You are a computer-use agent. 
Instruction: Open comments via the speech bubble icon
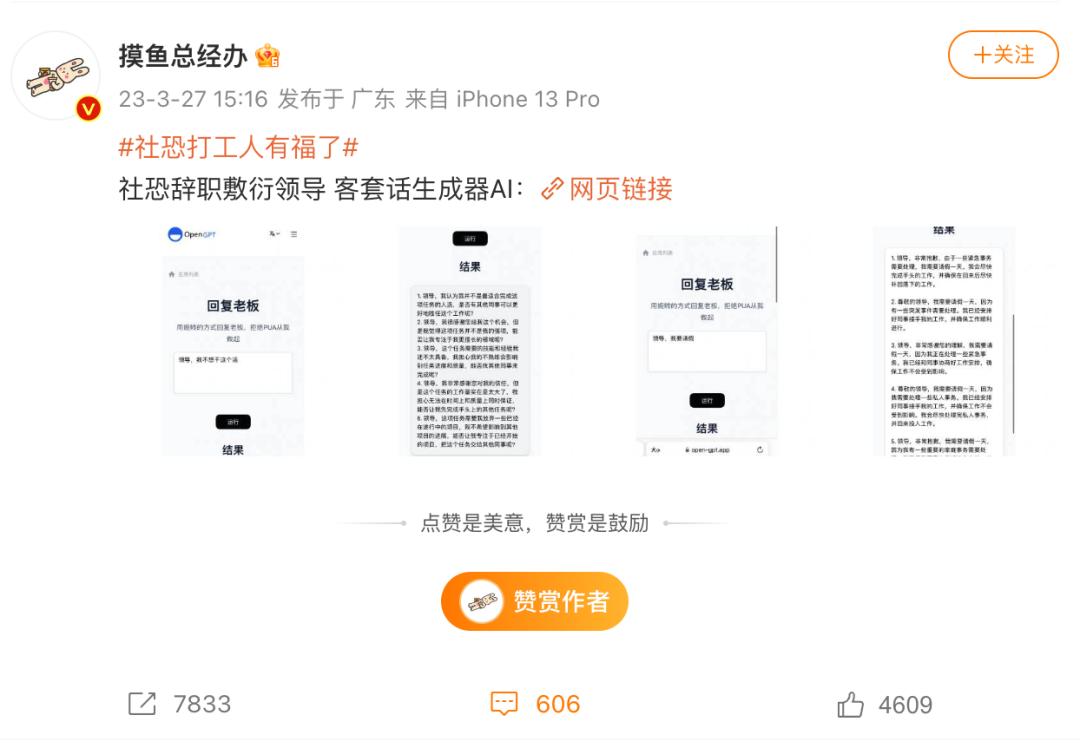click(x=504, y=704)
